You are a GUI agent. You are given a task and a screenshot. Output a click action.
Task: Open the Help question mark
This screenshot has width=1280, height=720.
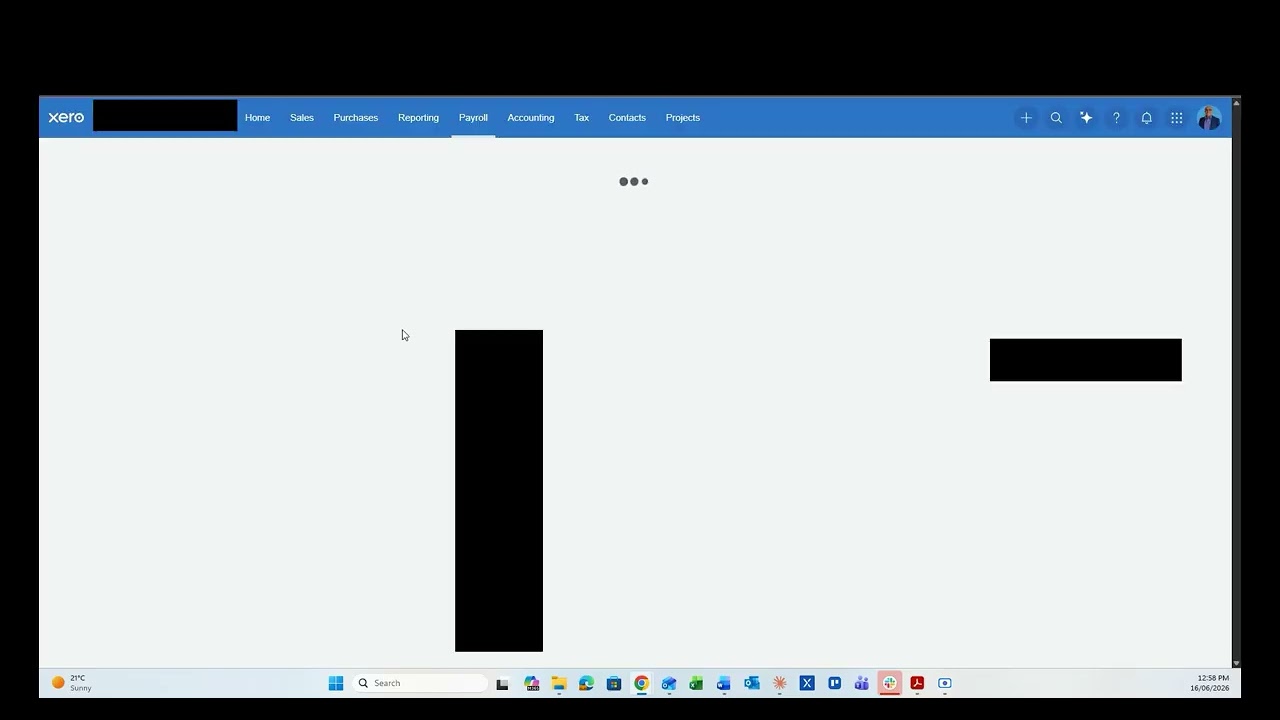click(x=1116, y=117)
